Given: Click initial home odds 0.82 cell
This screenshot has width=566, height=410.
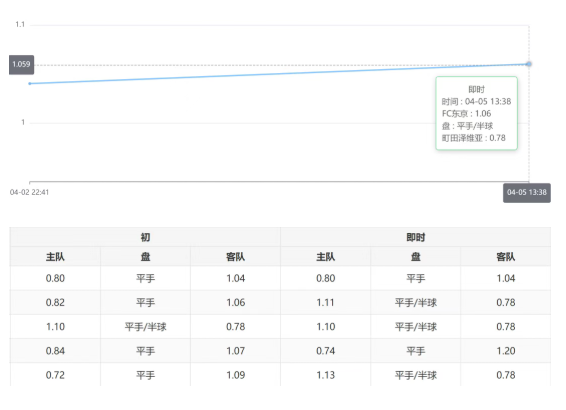Looking at the screenshot, I should [x=55, y=302].
